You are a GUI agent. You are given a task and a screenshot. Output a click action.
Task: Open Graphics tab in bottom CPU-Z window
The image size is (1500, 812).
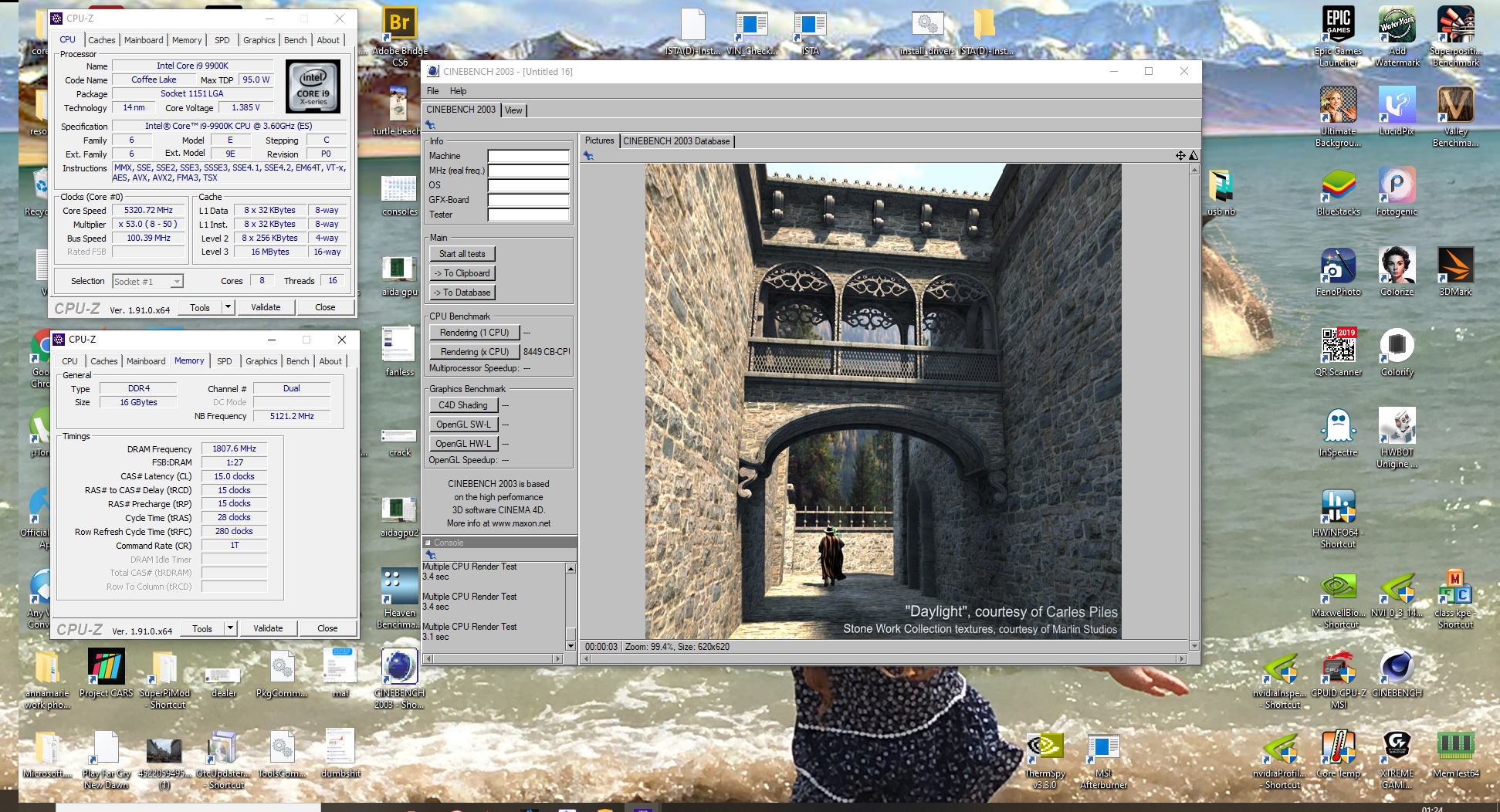[262, 361]
